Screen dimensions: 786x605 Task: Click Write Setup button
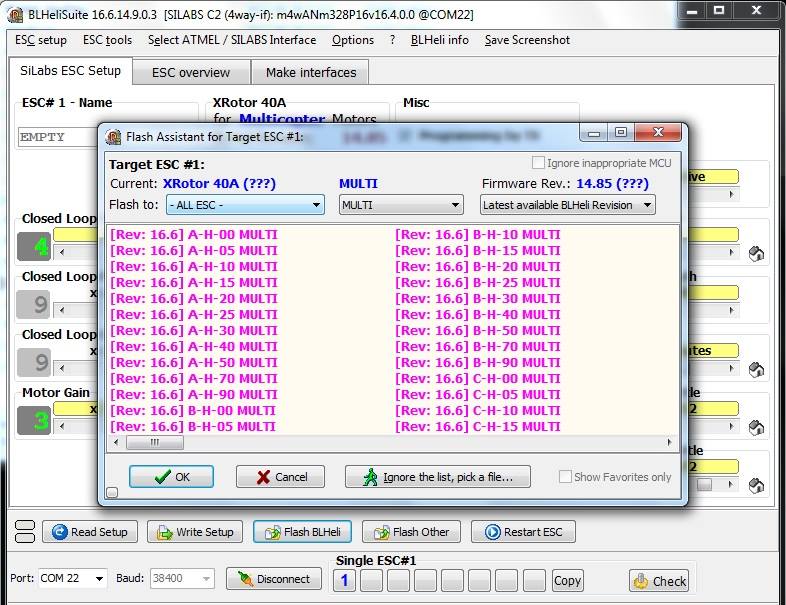pos(195,532)
